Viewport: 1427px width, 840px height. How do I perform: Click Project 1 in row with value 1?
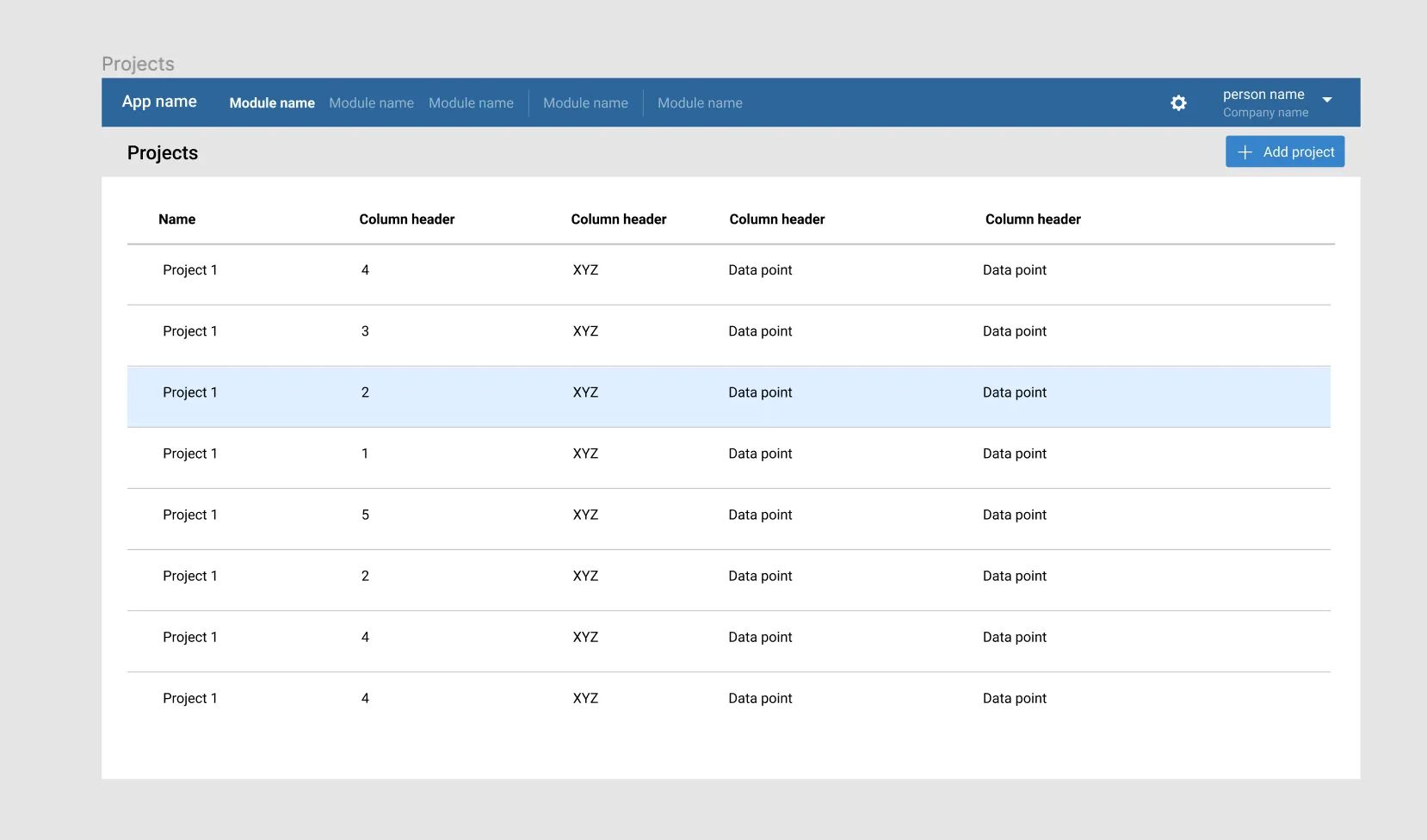pyautogui.click(x=190, y=454)
